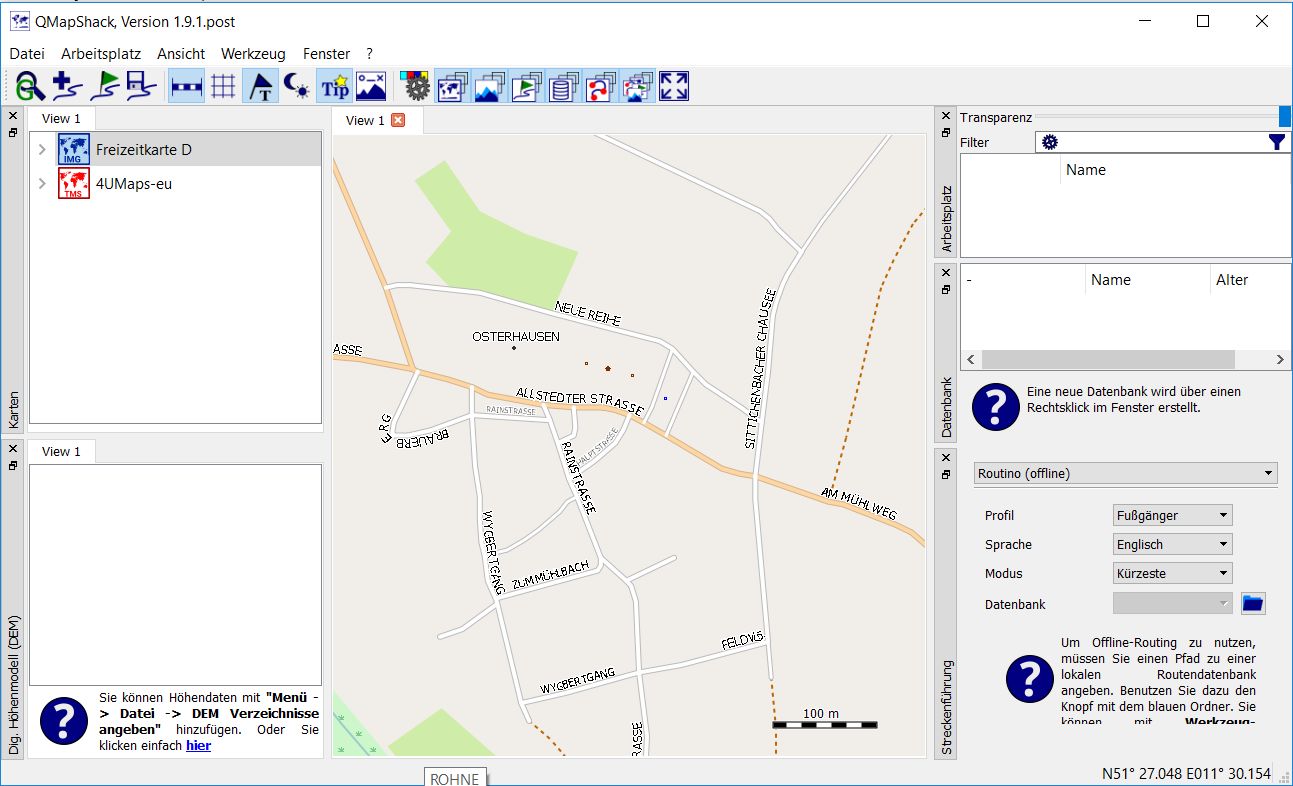The image size is (1293, 786).
Task: Click Name column header in database list
Action: coord(1148,280)
